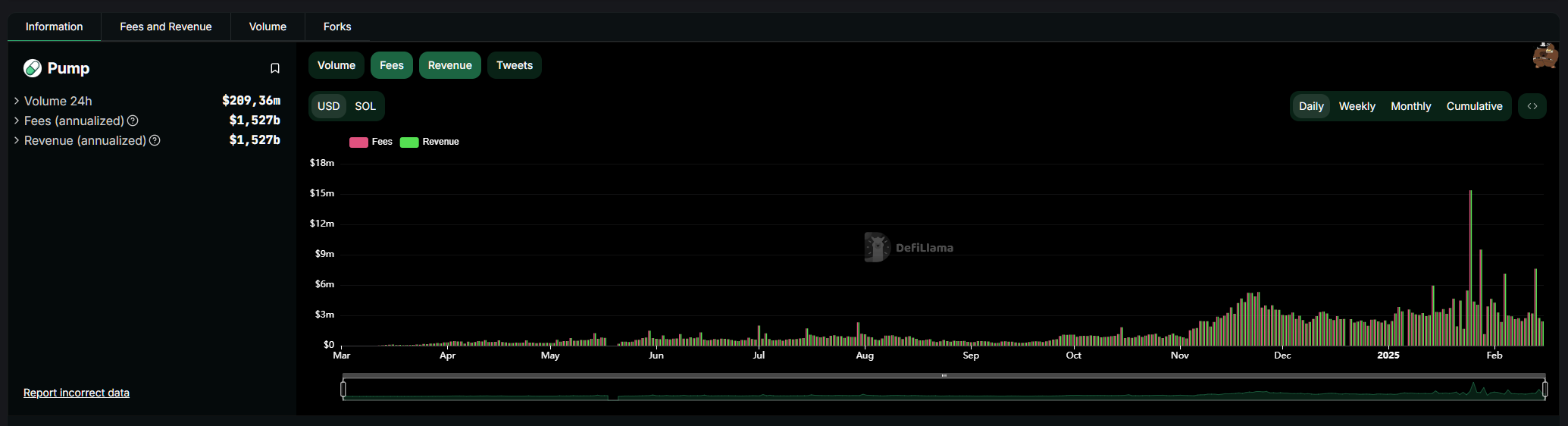Viewport: 1568px width, 426px height.
Task: Open the embed chart code button
Action: point(1532,106)
